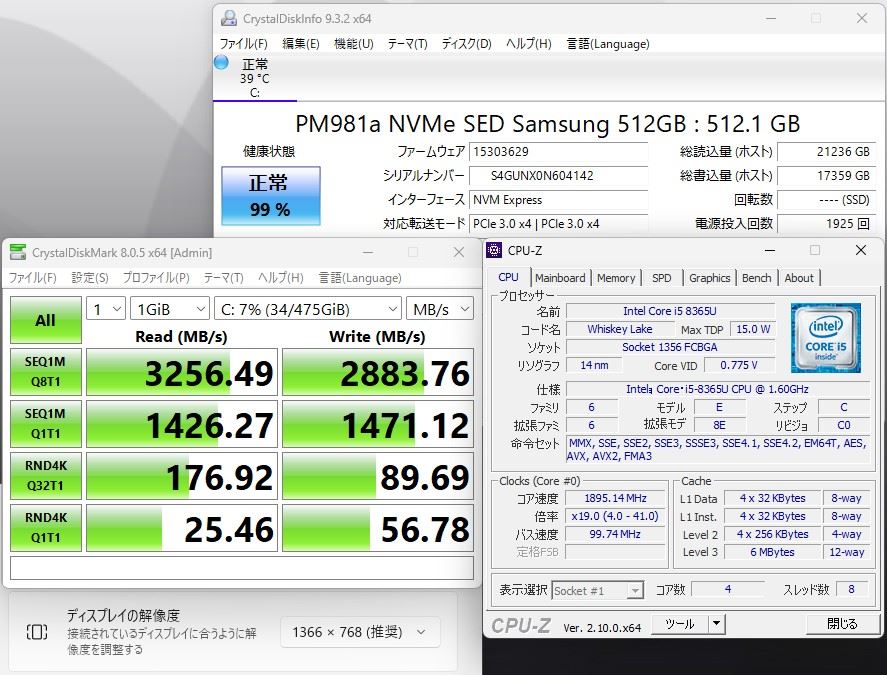The height and width of the screenshot is (675, 887).
Task: Click the CrystalDiskInfo app icon in title bar
Action: coord(229,18)
